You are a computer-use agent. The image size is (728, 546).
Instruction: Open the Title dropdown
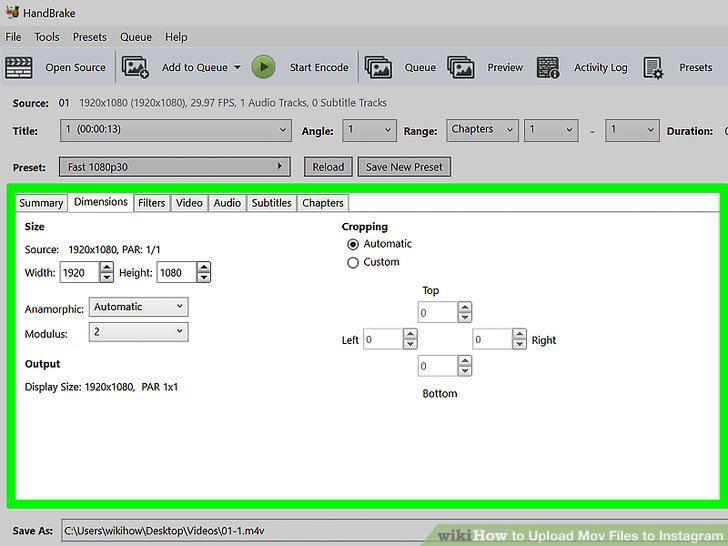(x=176, y=130)
